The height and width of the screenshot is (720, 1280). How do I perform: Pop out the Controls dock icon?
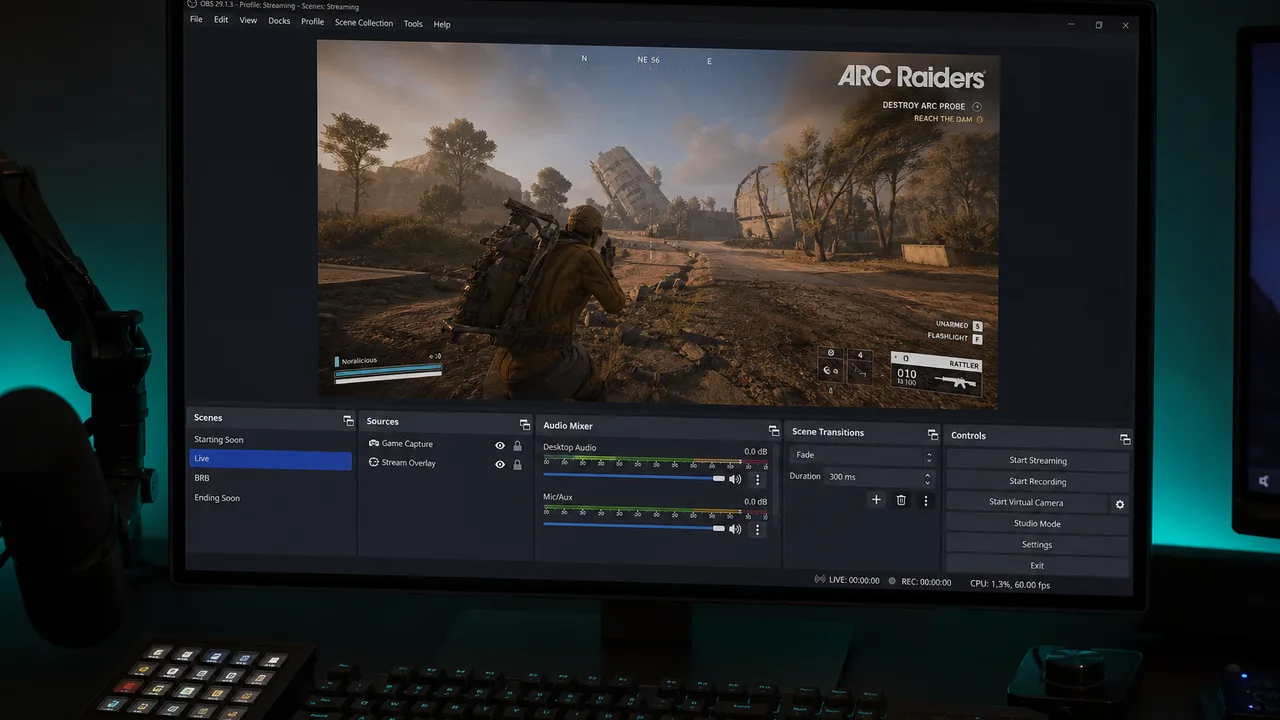pos(1125,440)
